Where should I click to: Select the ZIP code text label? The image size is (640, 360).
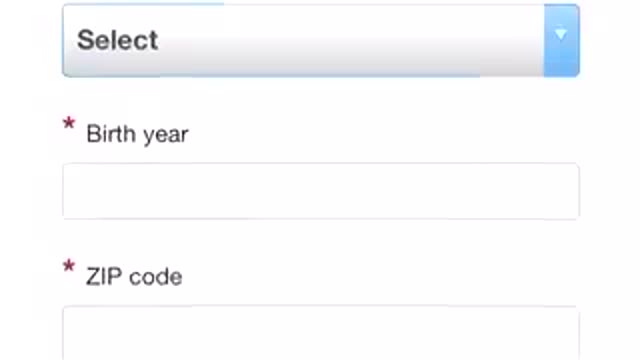(134, 276)
